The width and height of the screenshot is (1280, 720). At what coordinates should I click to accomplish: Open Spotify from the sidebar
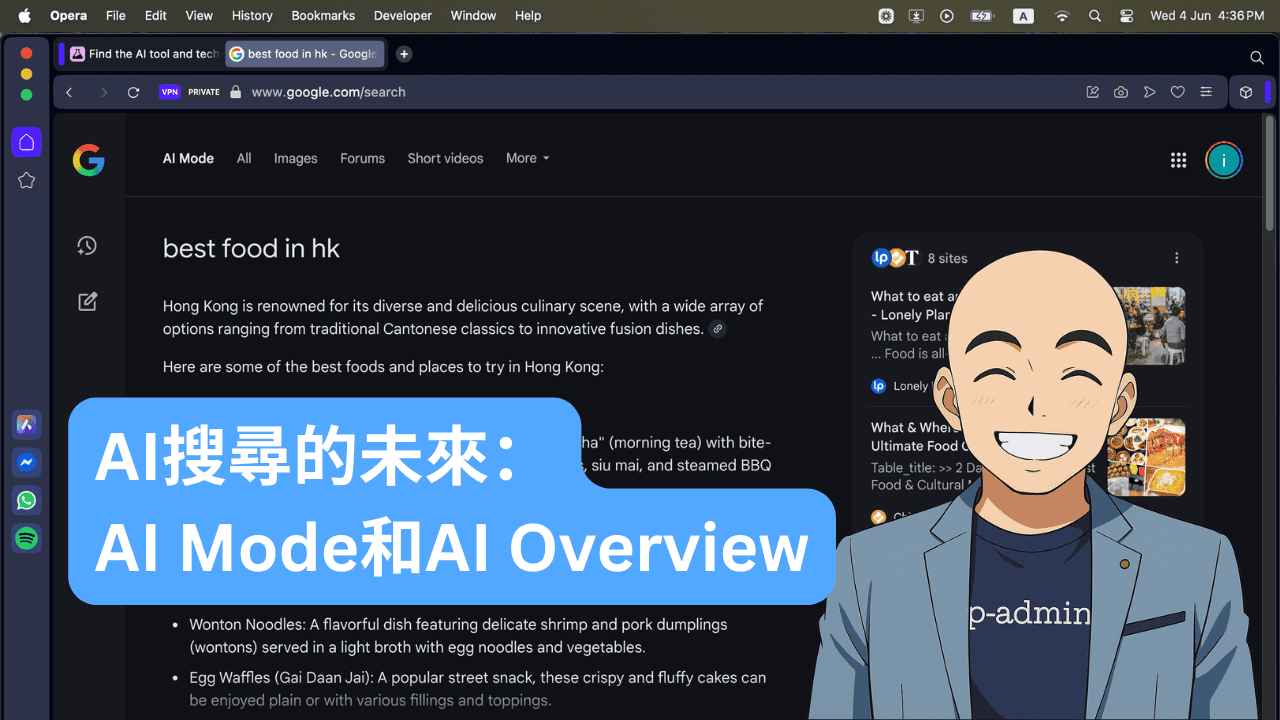(x=26, y=538)
